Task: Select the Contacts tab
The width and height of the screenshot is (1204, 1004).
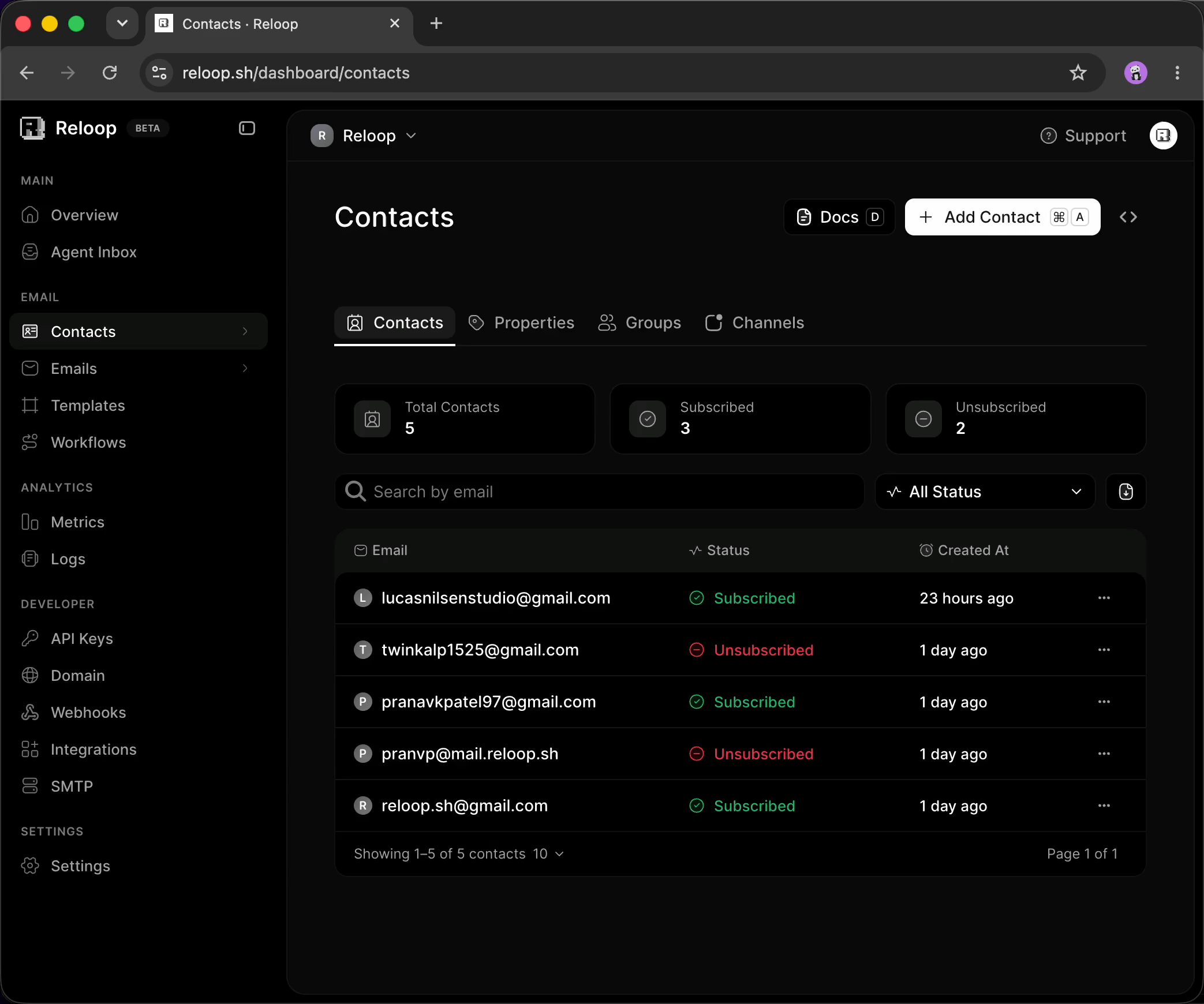Action: pyautogui.click(x=395, y=323)
